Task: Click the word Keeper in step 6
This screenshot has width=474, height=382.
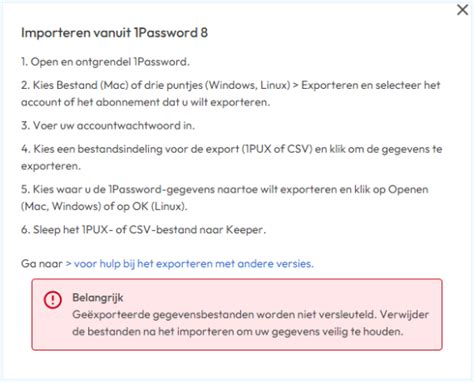Action: coord(245,230)
